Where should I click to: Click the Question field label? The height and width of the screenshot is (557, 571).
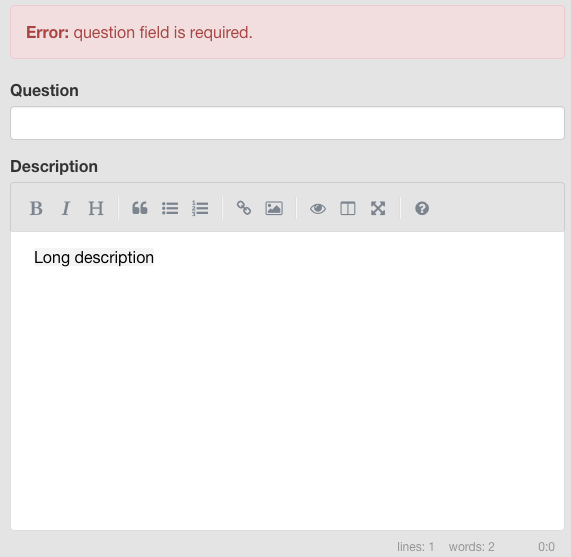click(44, 91)
